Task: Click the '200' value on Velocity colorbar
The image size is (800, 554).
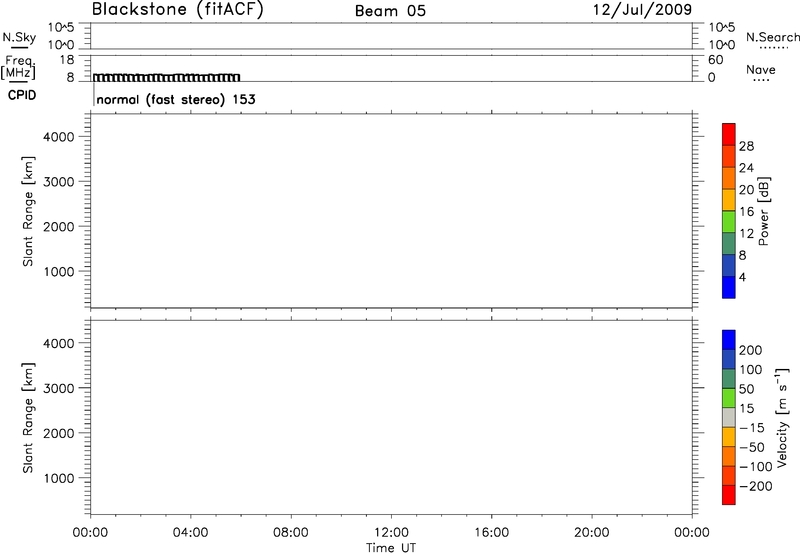Action: (x=751, y=350)
